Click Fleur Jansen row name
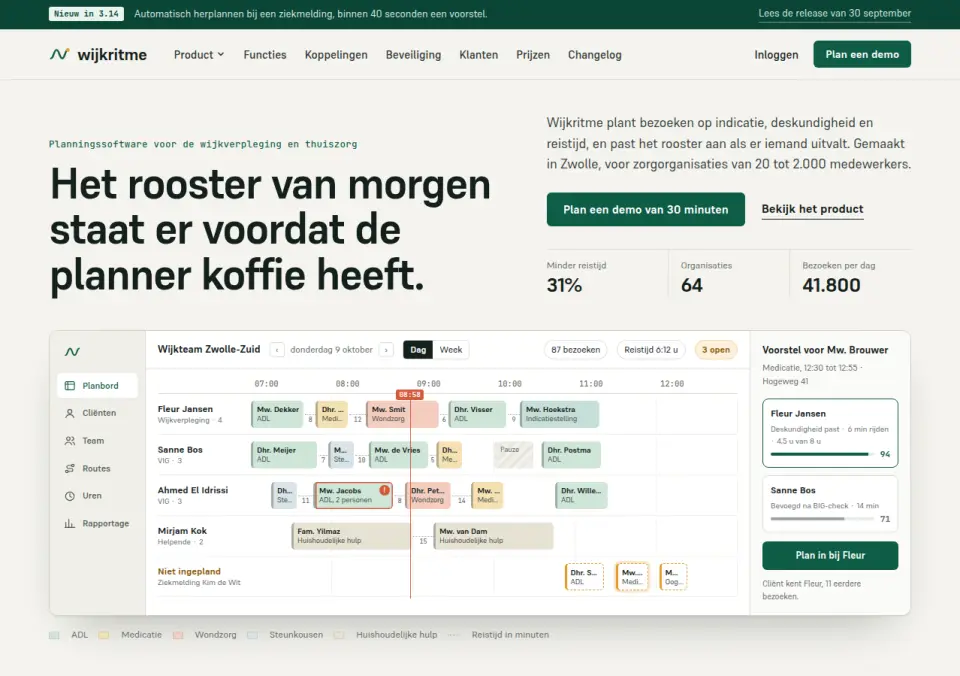The image size is (960, 676). 186,409
